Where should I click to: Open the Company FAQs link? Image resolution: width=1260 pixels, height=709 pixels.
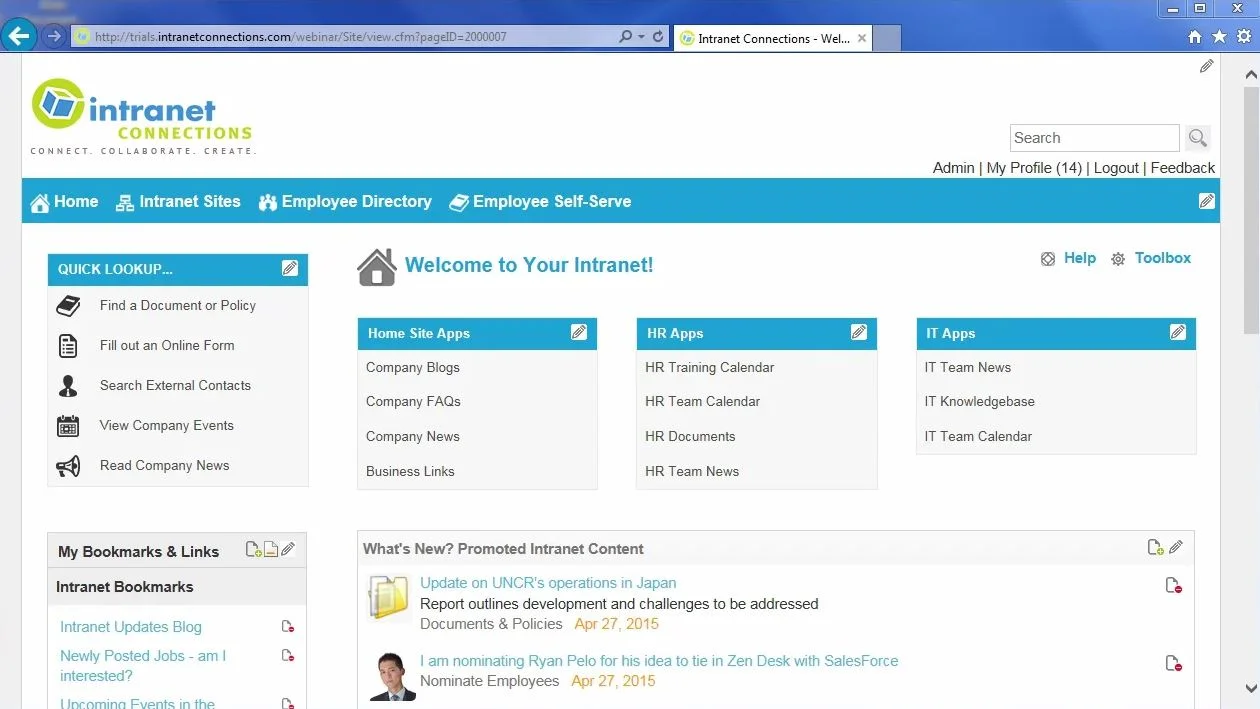(x=413, y=401)
